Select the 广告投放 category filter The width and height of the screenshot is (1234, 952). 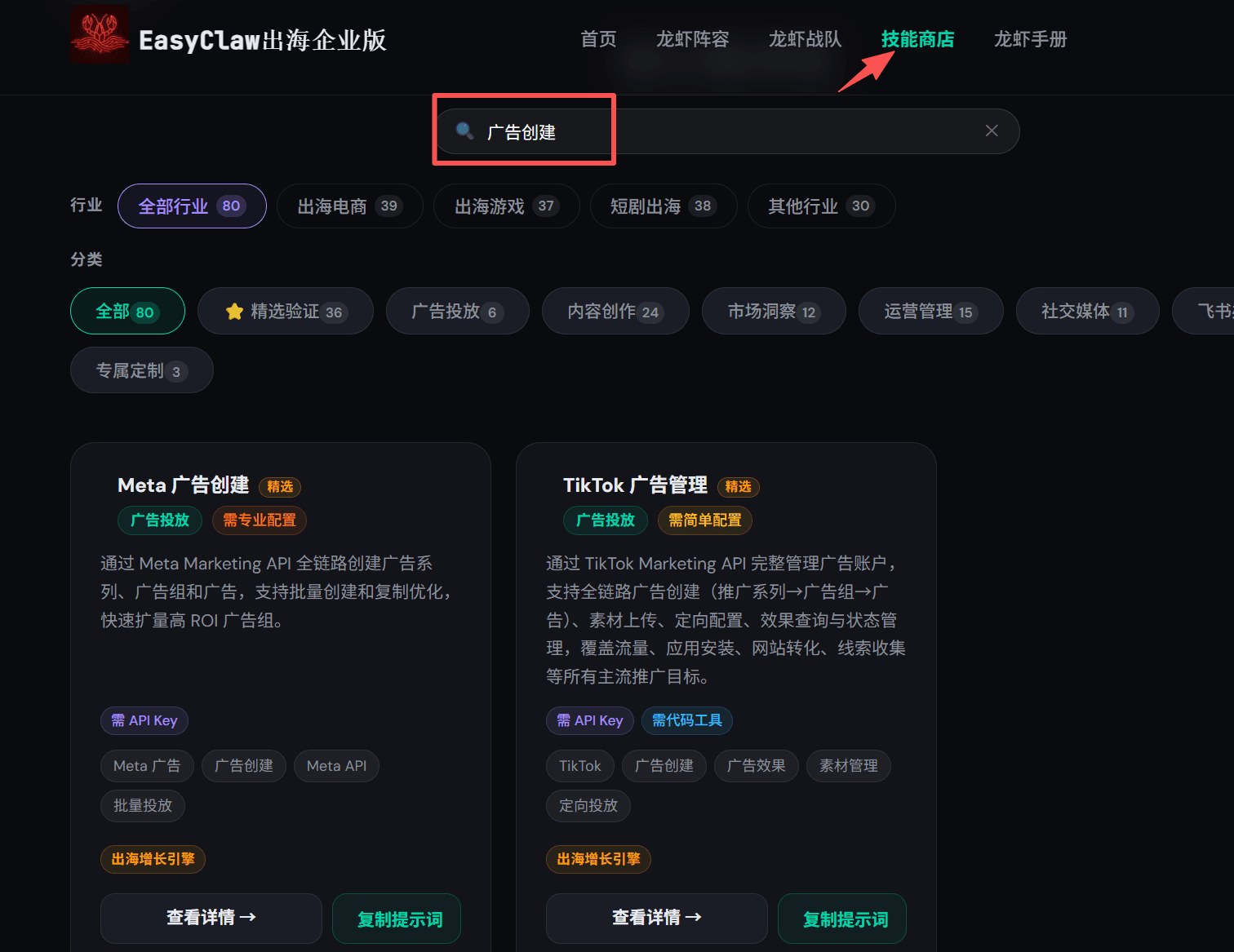tap(457, 311)
